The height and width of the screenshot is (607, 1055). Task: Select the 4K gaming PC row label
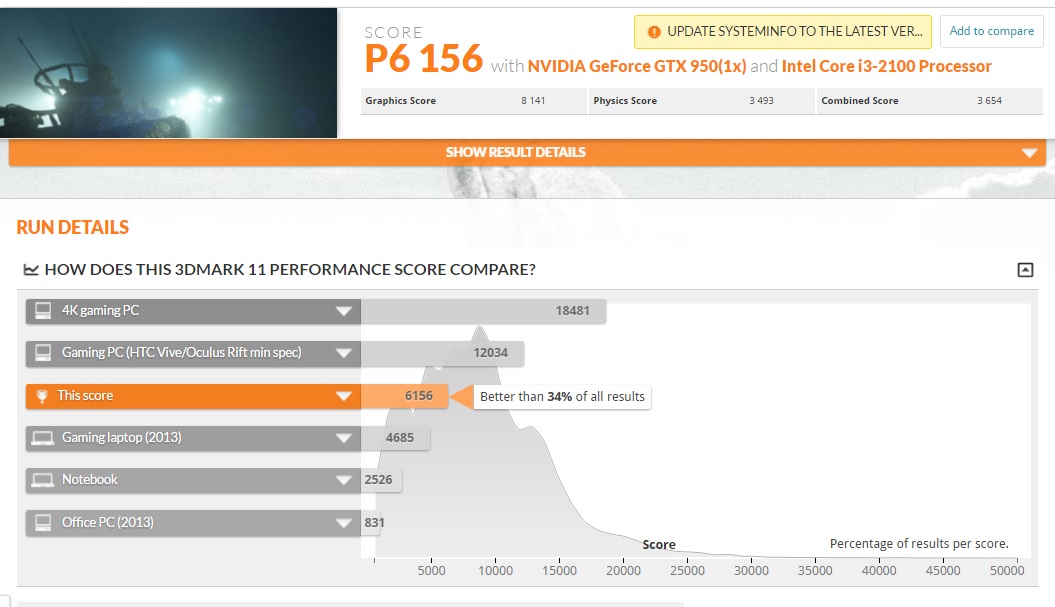point(100,310)
